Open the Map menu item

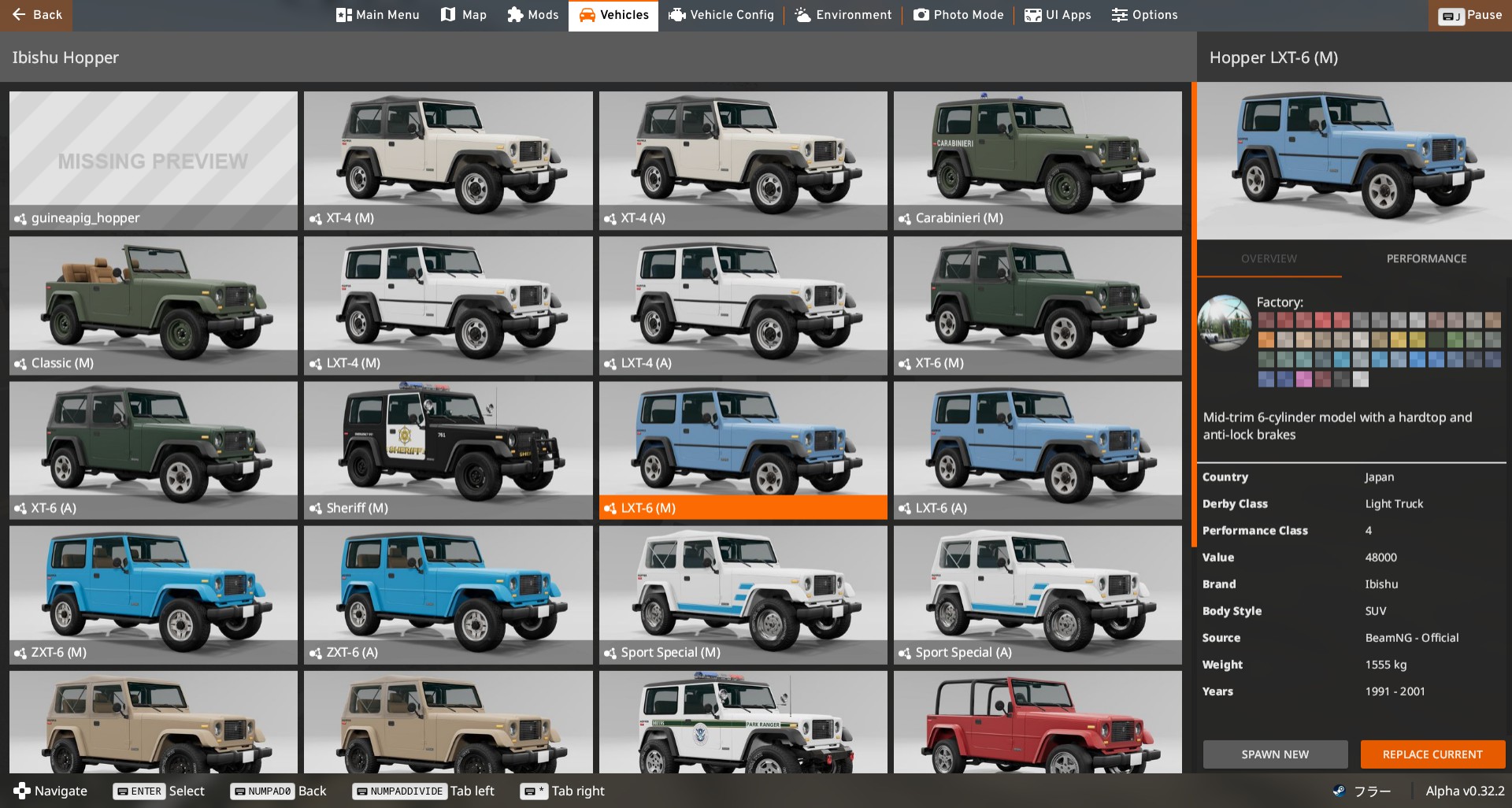(x=463, y=15)
